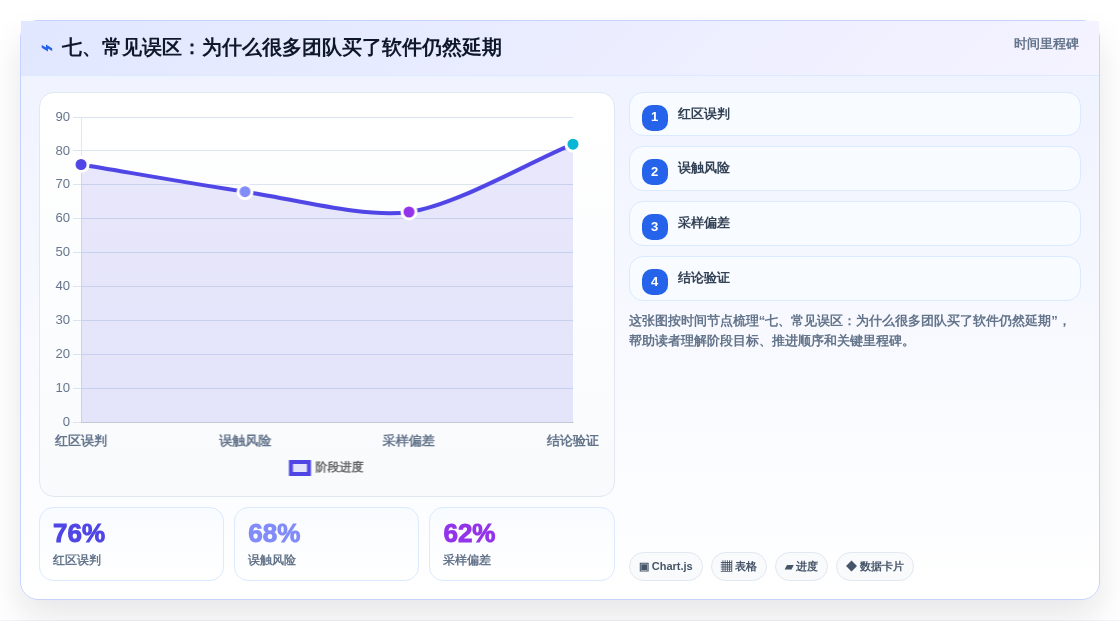Select the 红区误判 milestone row
This screenshot has height=621, width=1120.
point(854,114)
